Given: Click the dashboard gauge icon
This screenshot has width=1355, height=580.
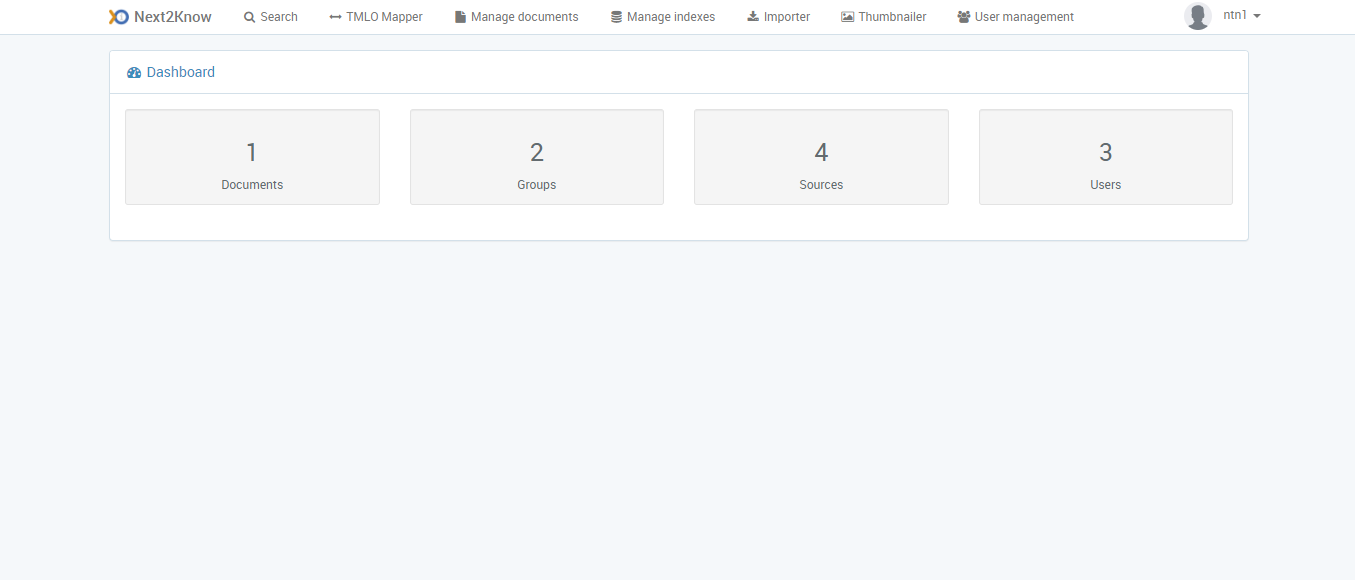Looking at the screenshot, I should coord(134,73).
